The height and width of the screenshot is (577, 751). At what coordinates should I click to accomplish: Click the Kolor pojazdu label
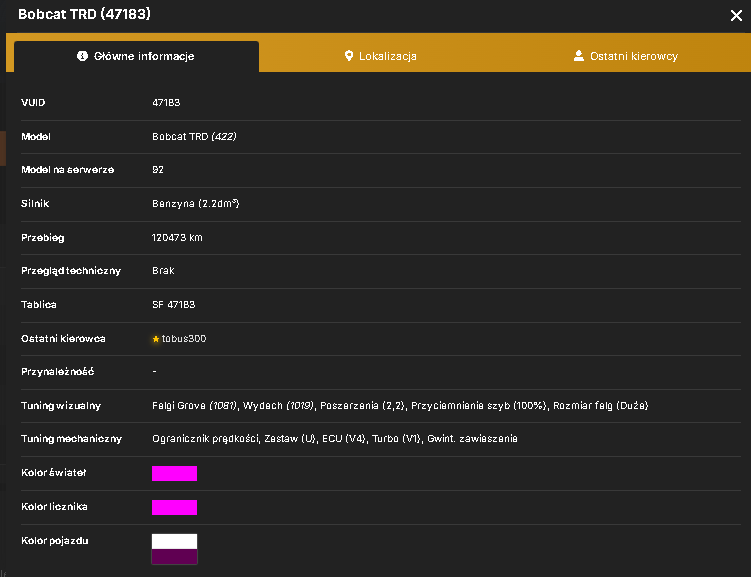coord(55,541)
